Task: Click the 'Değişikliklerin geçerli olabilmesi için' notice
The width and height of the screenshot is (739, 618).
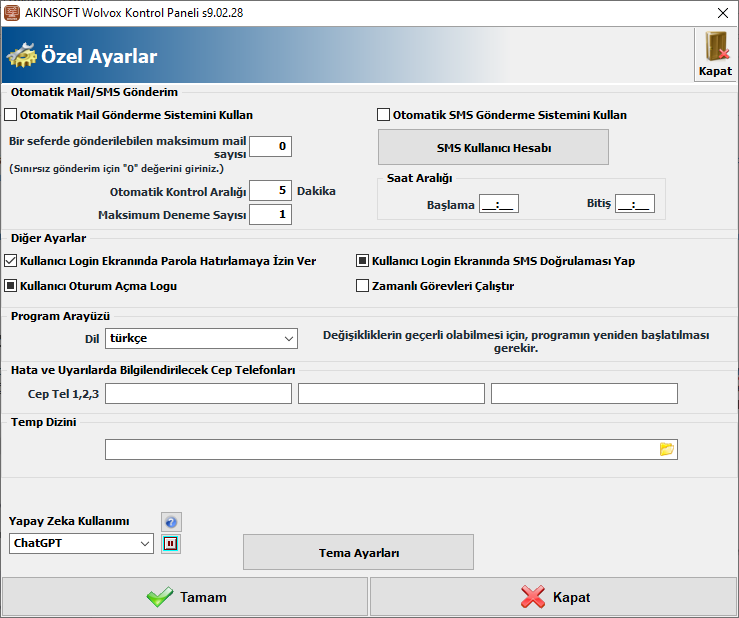Action: click(x=516, y=341)
